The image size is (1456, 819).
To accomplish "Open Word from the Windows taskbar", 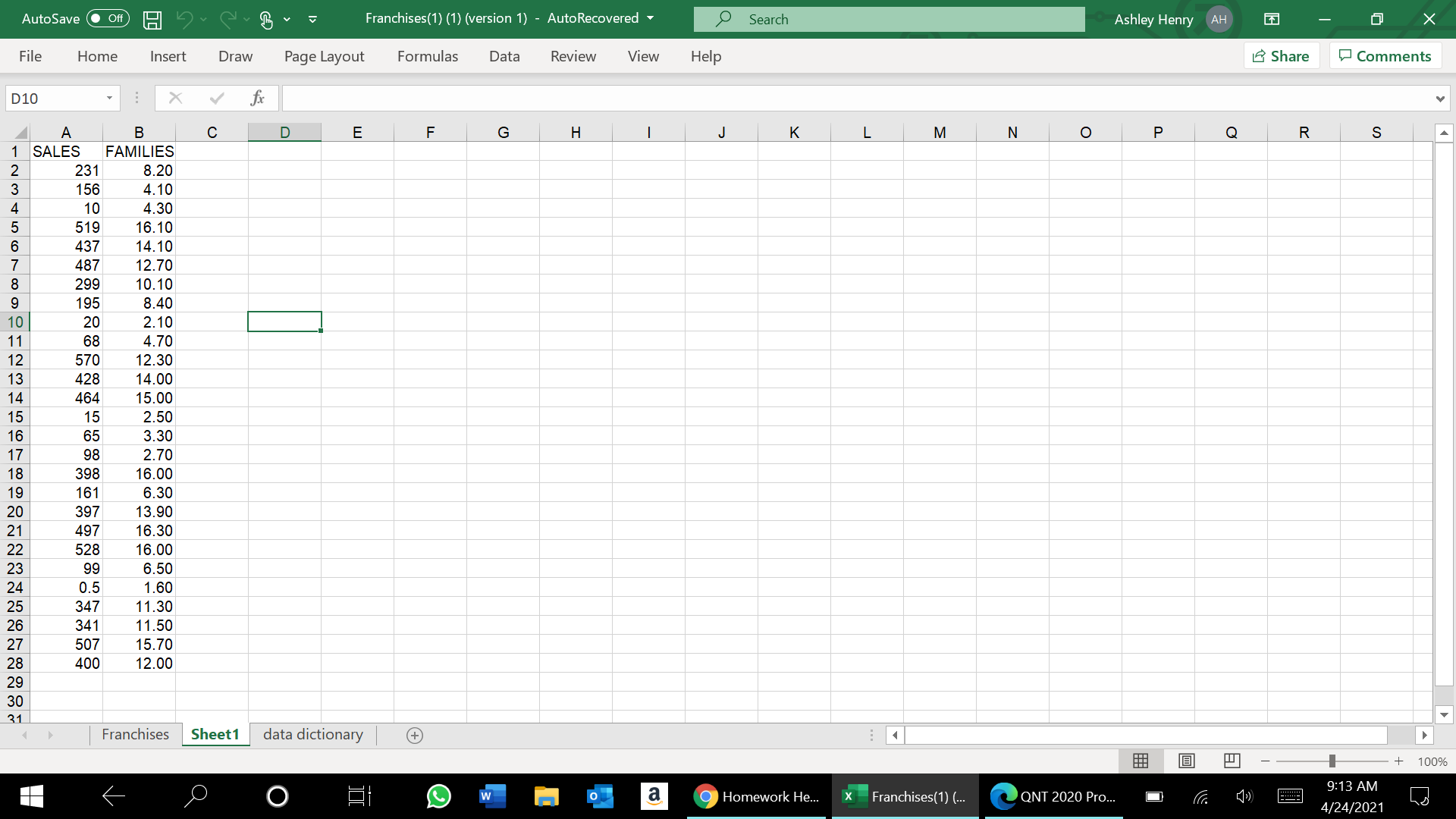I will click(x=492, y=796).
